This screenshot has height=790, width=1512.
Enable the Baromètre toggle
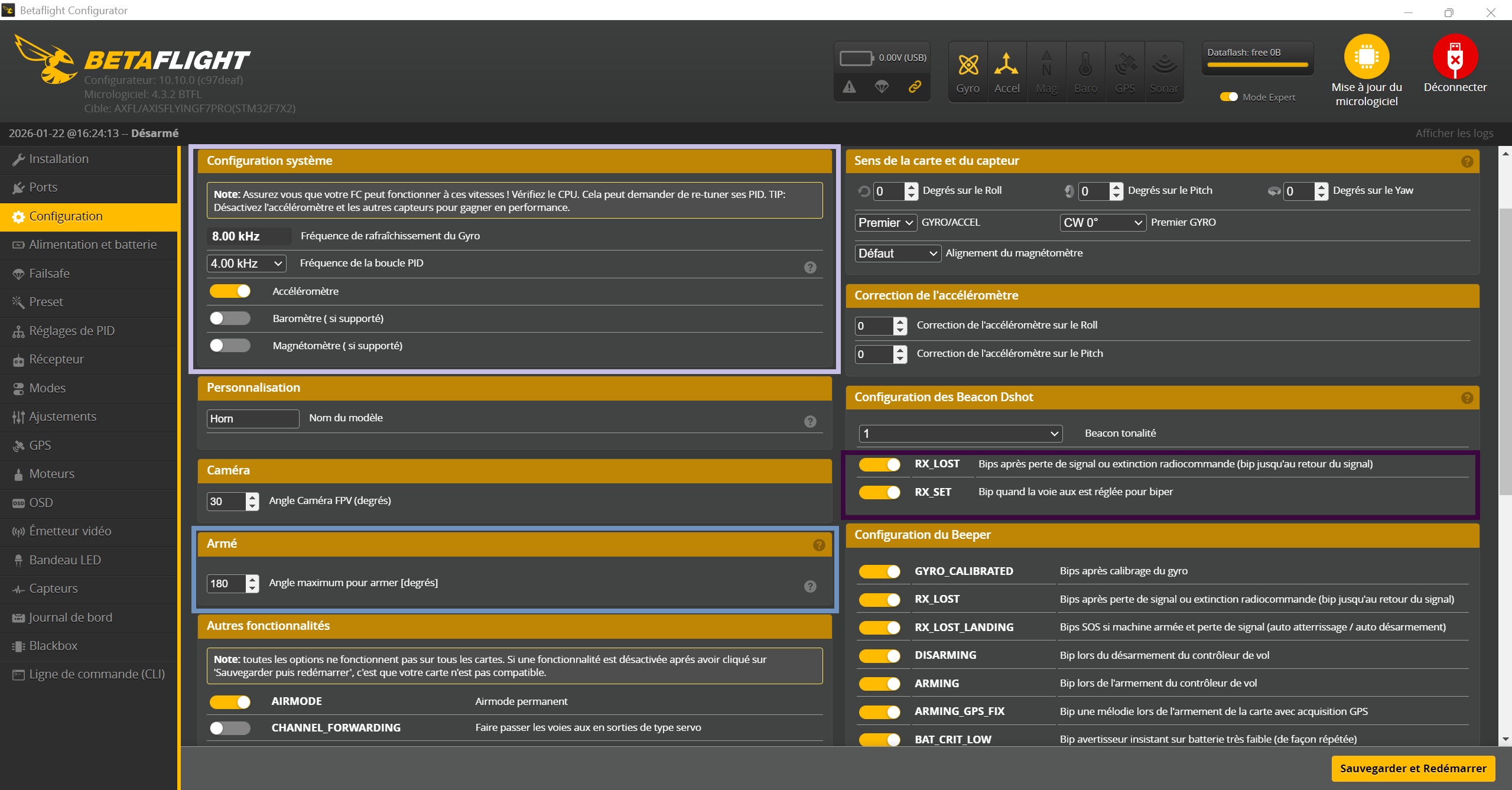230,318
